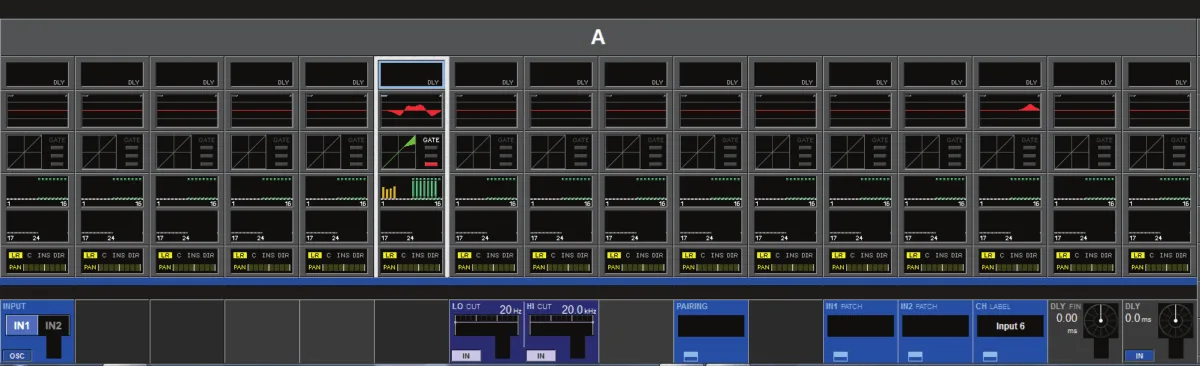Expand the CH LABEL editor button
The width and height of the screenshot is (1200, 366).
point(990,356)
